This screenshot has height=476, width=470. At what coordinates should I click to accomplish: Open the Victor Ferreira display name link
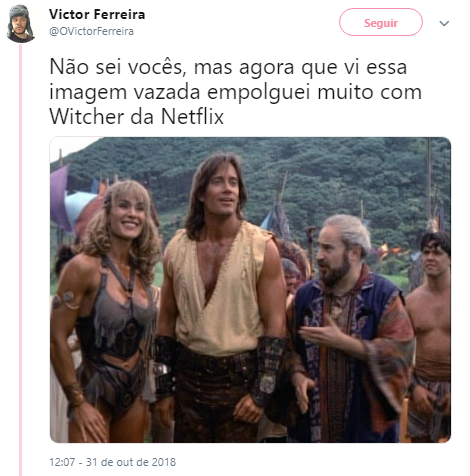97,14
